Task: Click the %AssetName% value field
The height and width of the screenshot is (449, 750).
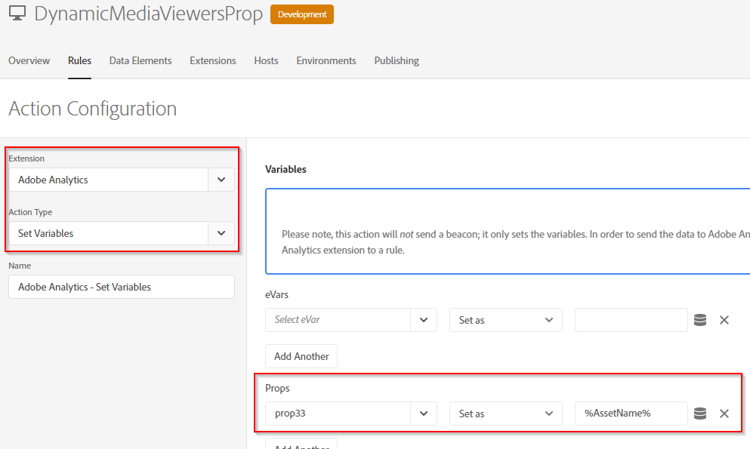Action: coord(630,413)
